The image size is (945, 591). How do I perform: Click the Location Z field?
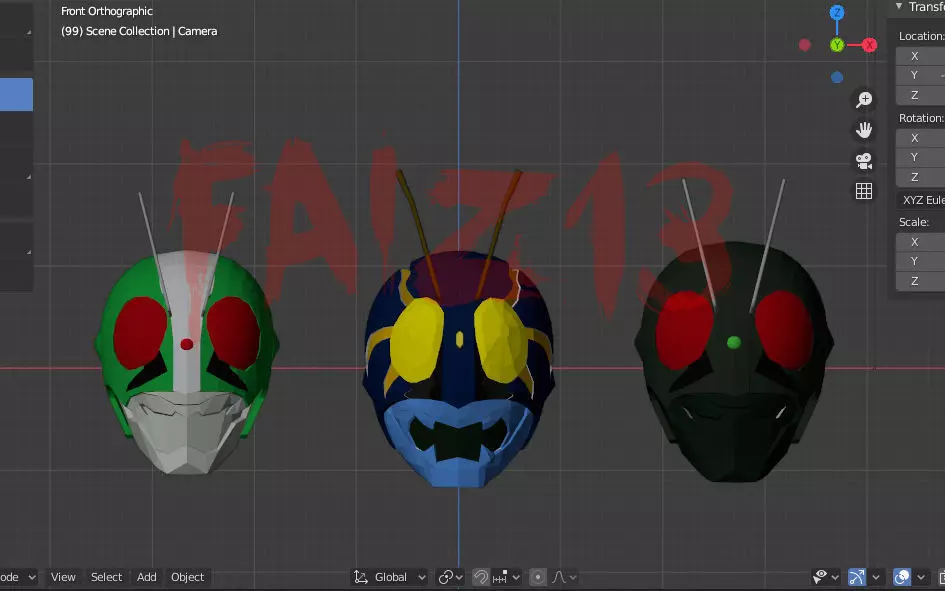tap(920, 95)
